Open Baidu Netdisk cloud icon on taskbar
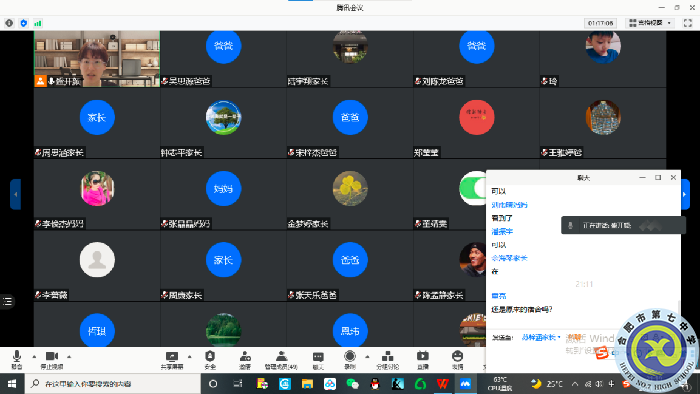Screen dimensions: 700x394 330,384
